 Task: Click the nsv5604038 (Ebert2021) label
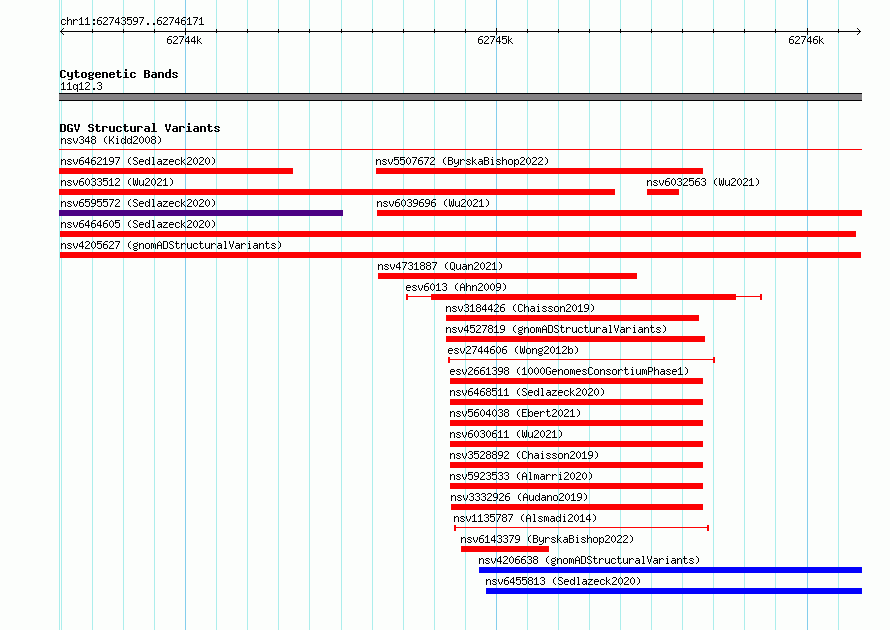pos(515,413)
